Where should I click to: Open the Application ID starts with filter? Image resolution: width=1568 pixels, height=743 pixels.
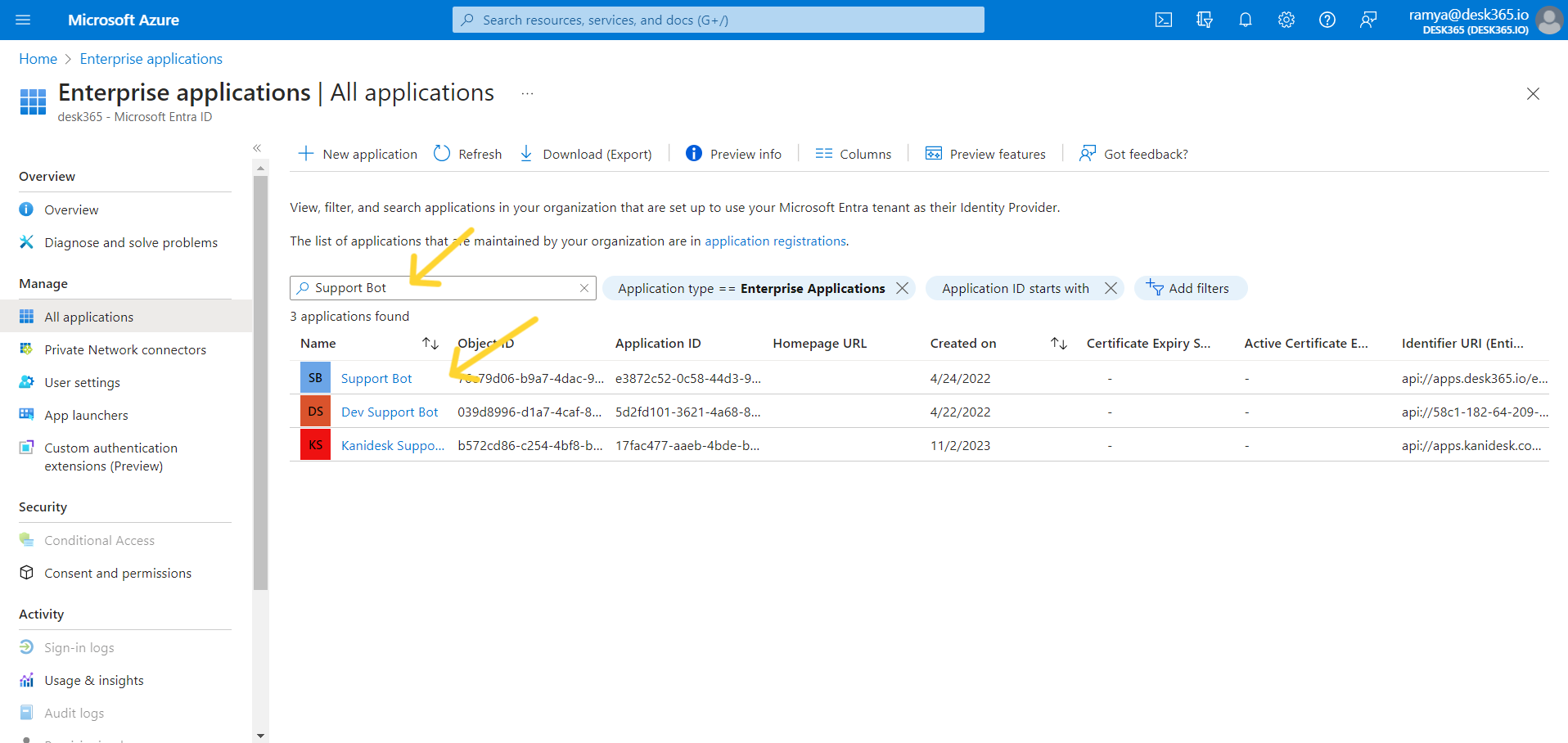[1015, 288]
